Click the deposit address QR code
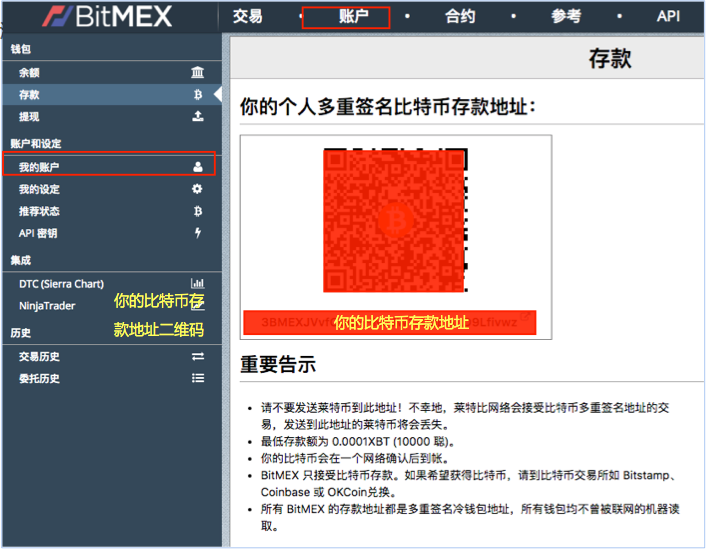Screen dimensions: 708x549 click(395, 220)
